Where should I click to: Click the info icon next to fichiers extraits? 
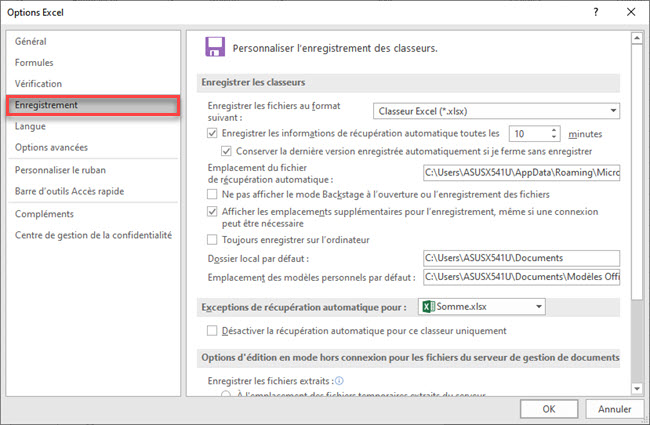tap(339, 381)
